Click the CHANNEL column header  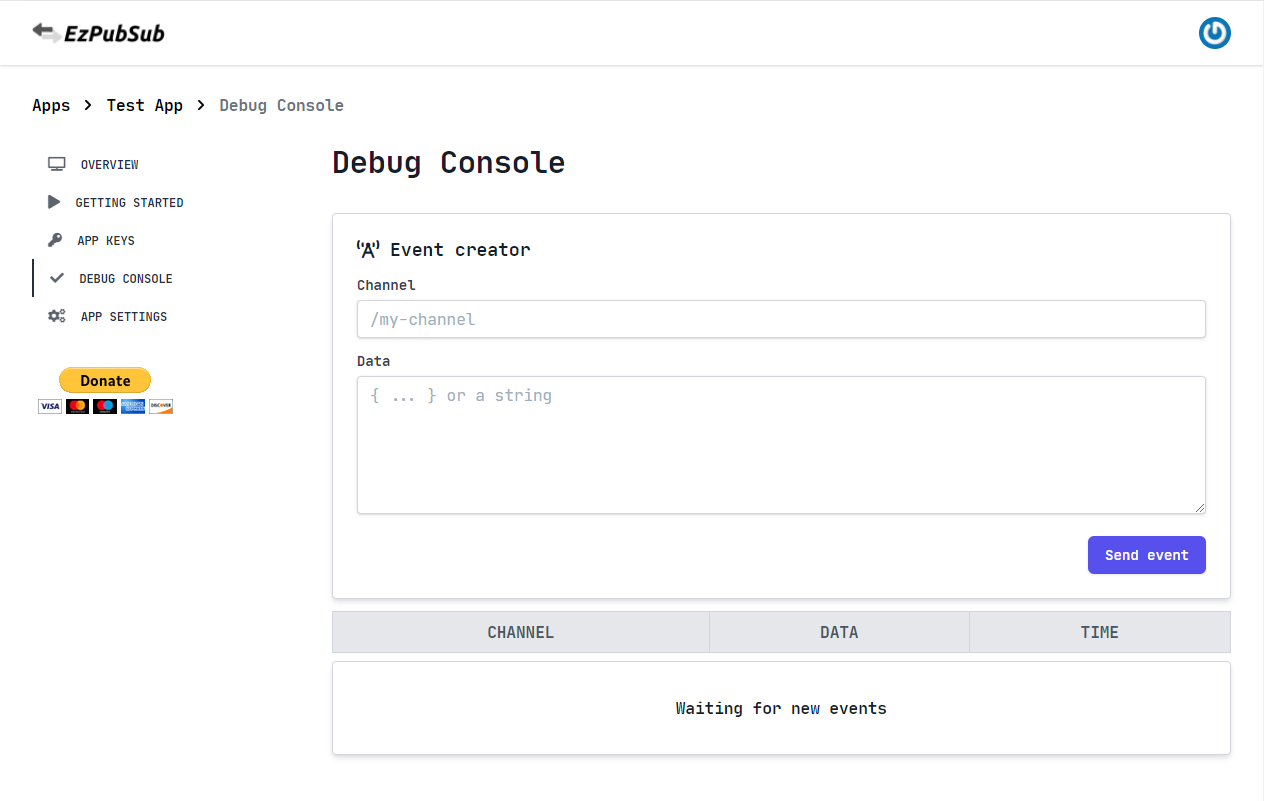(x=520, y=632)
